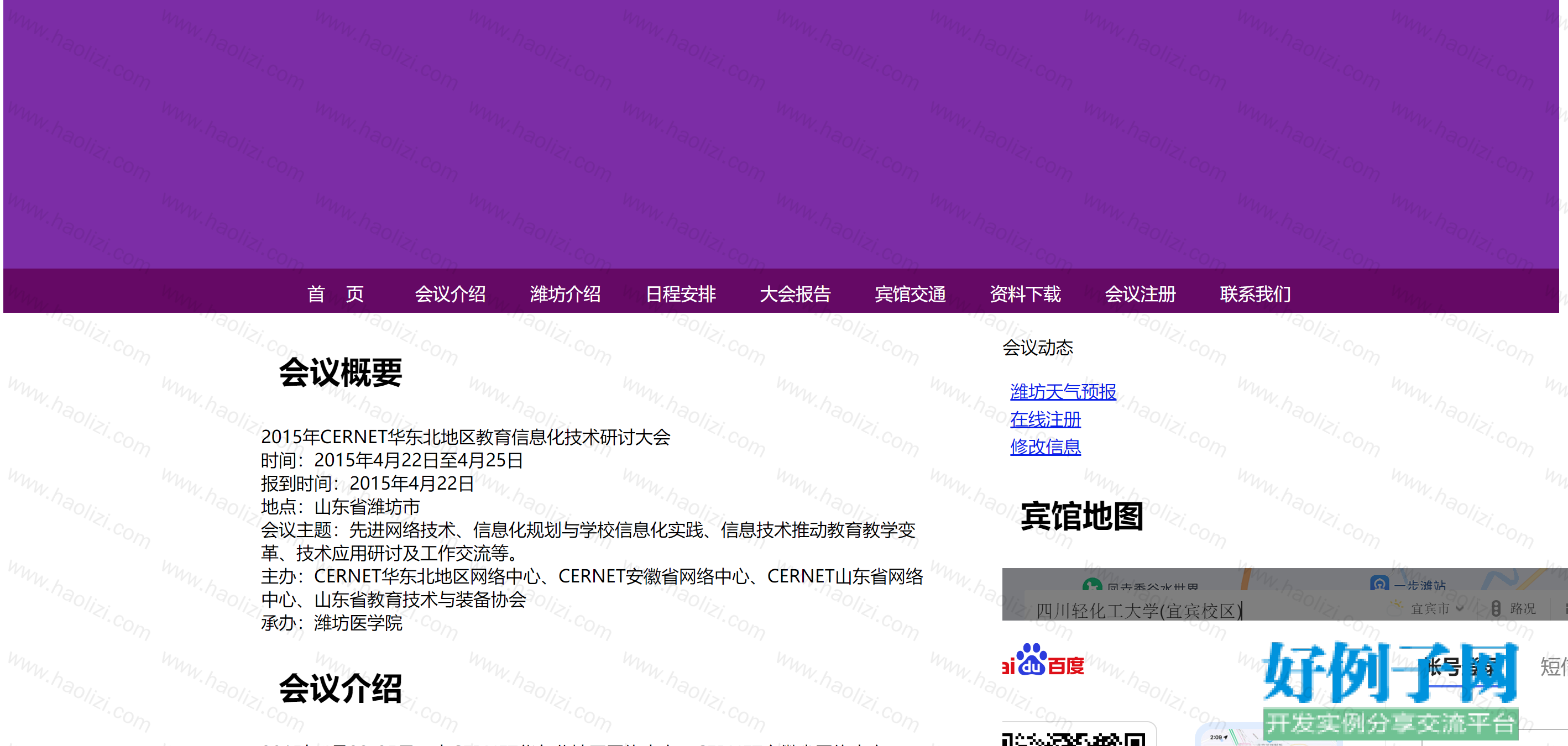This screenshot has width=1568, height=746.
Task: Open the 在线注册 link
Action: click(x=1045, y=419)
